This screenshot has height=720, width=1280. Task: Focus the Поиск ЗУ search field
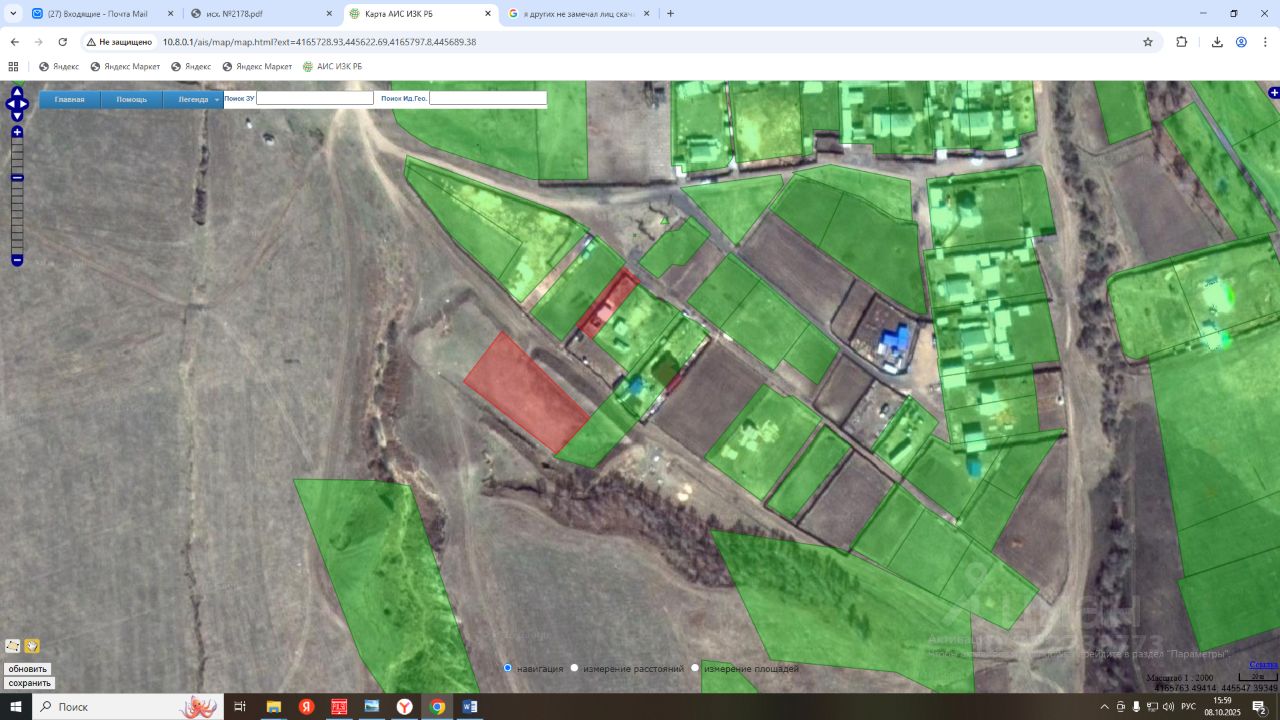315,98
